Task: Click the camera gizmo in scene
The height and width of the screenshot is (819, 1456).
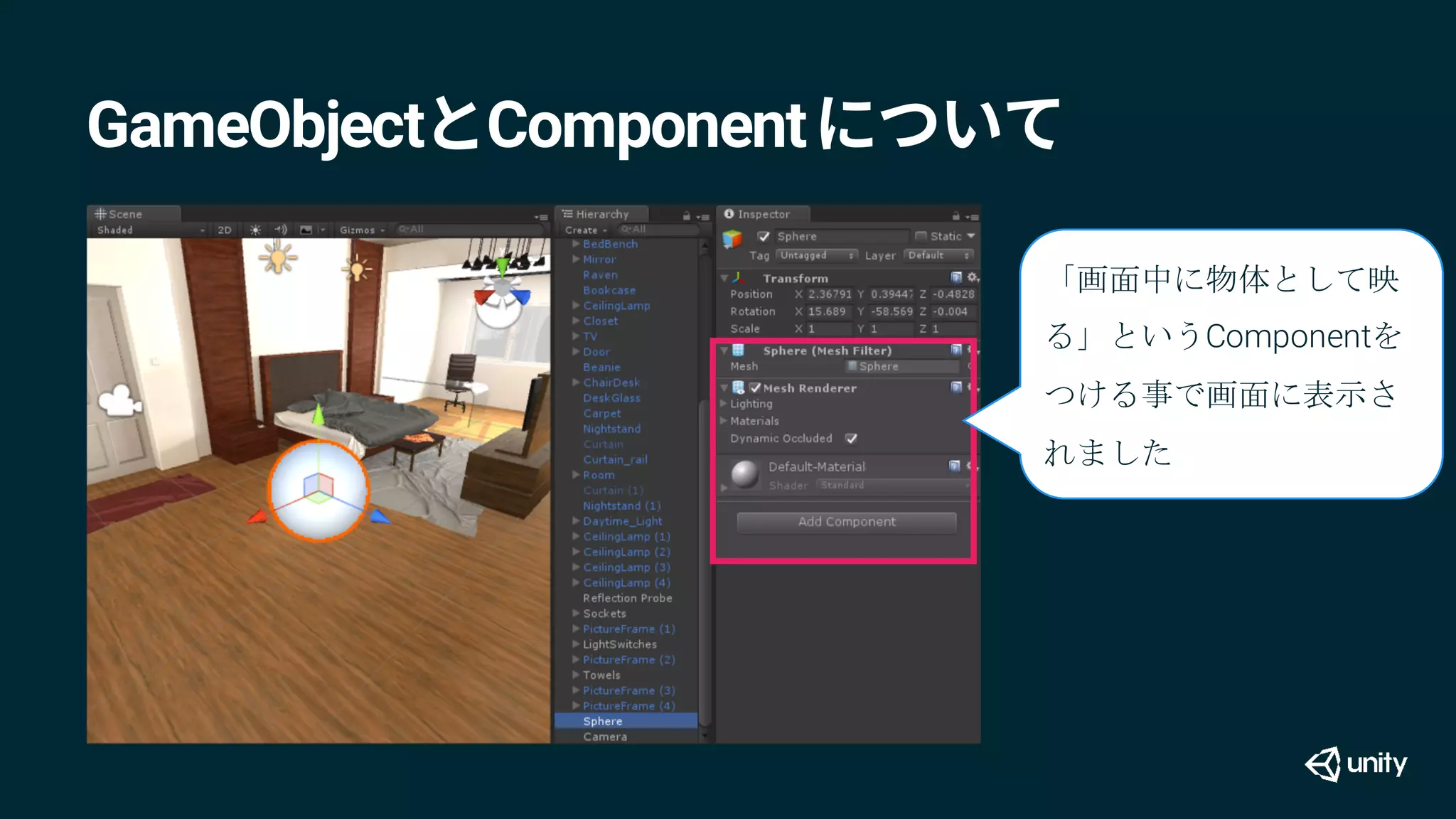Action: click(x=119, y=400)
